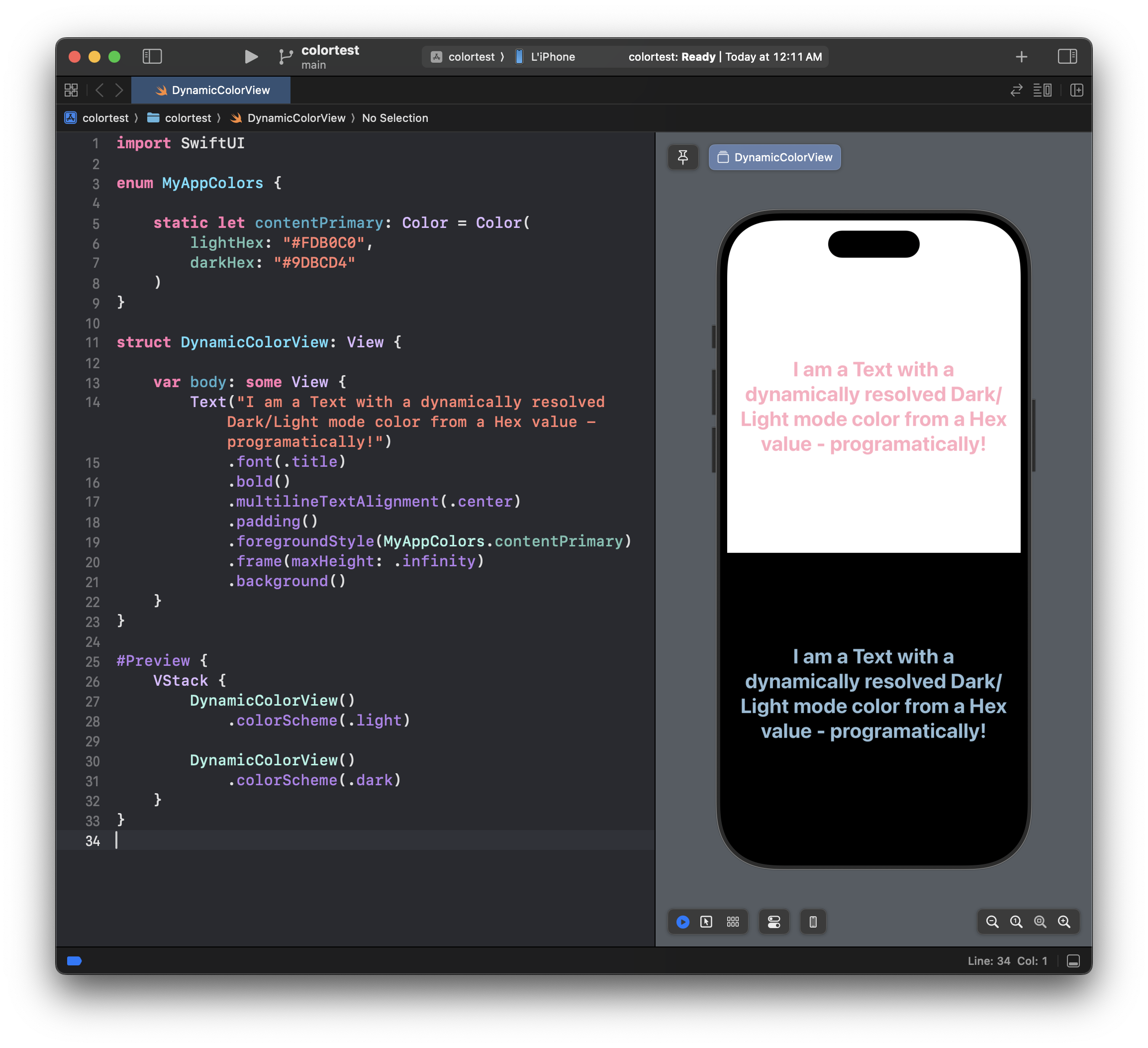This screenshot has width=1148, height=1048.
Task: Open the No Selection breadcrumb menu
Action: point(394,118)
